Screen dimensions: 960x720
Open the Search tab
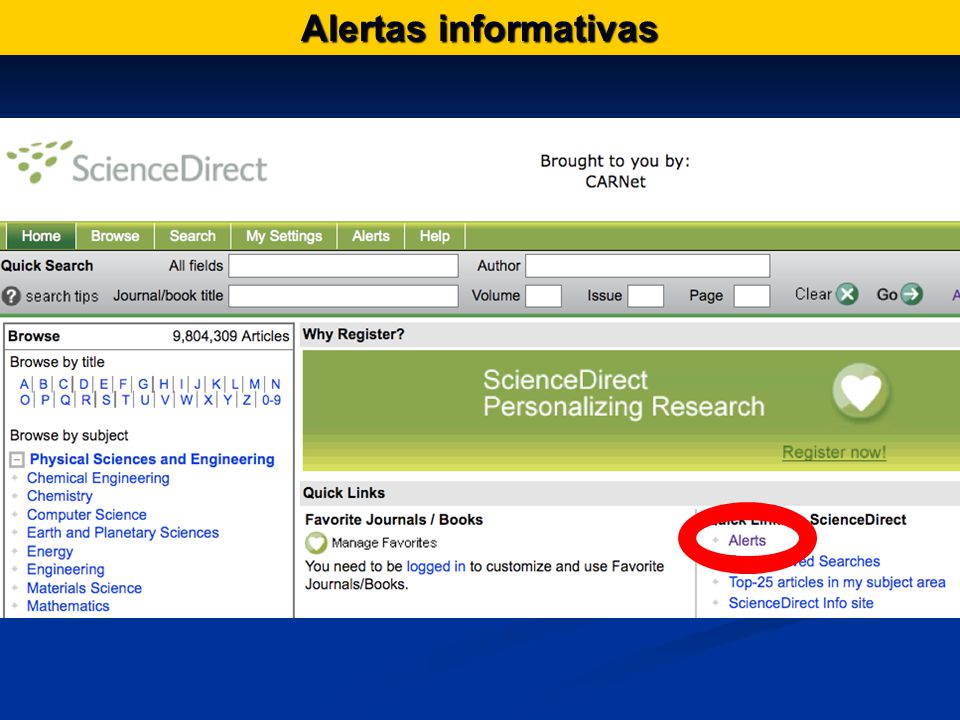tap(192, 236)
